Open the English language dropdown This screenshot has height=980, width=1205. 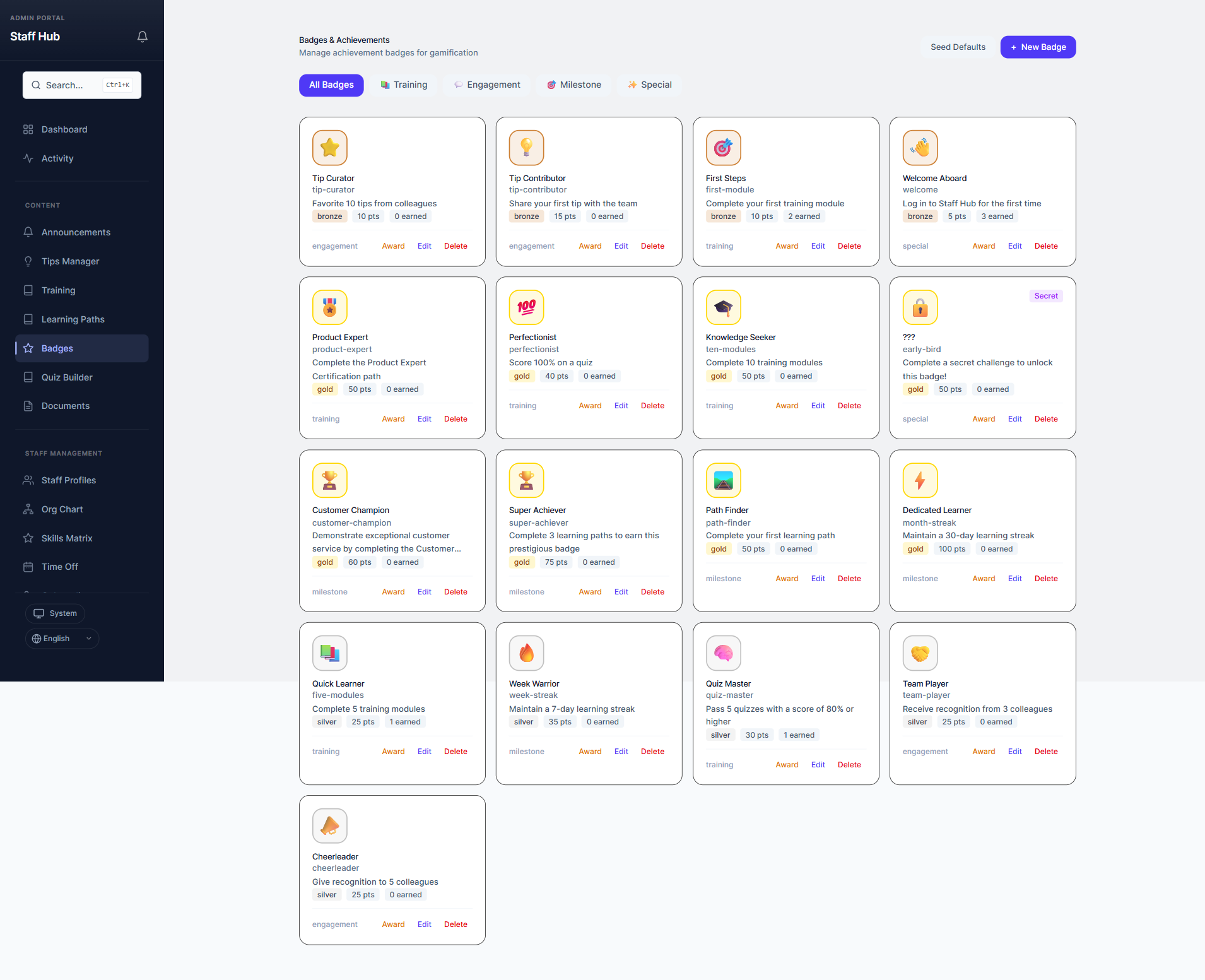(61, 638)
